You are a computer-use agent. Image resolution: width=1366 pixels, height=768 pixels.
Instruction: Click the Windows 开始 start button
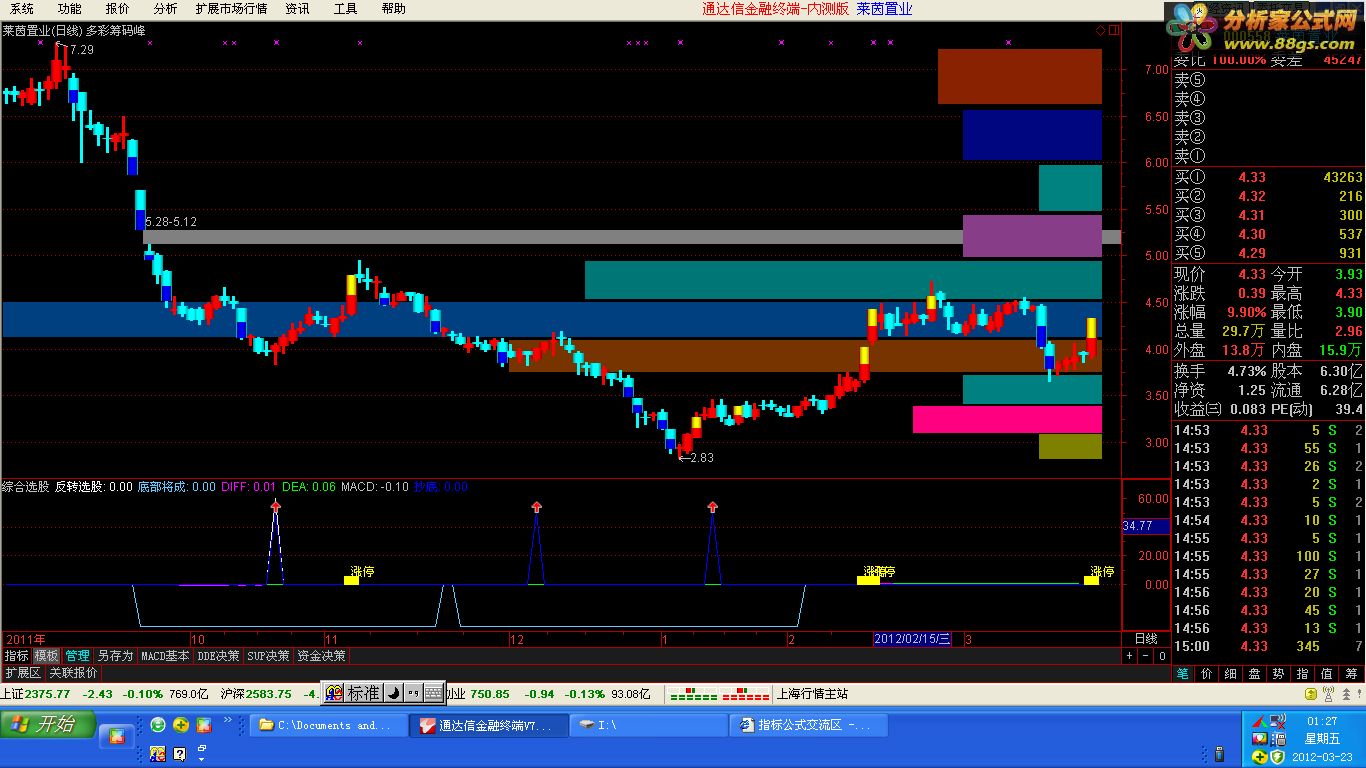coord(48,725)
